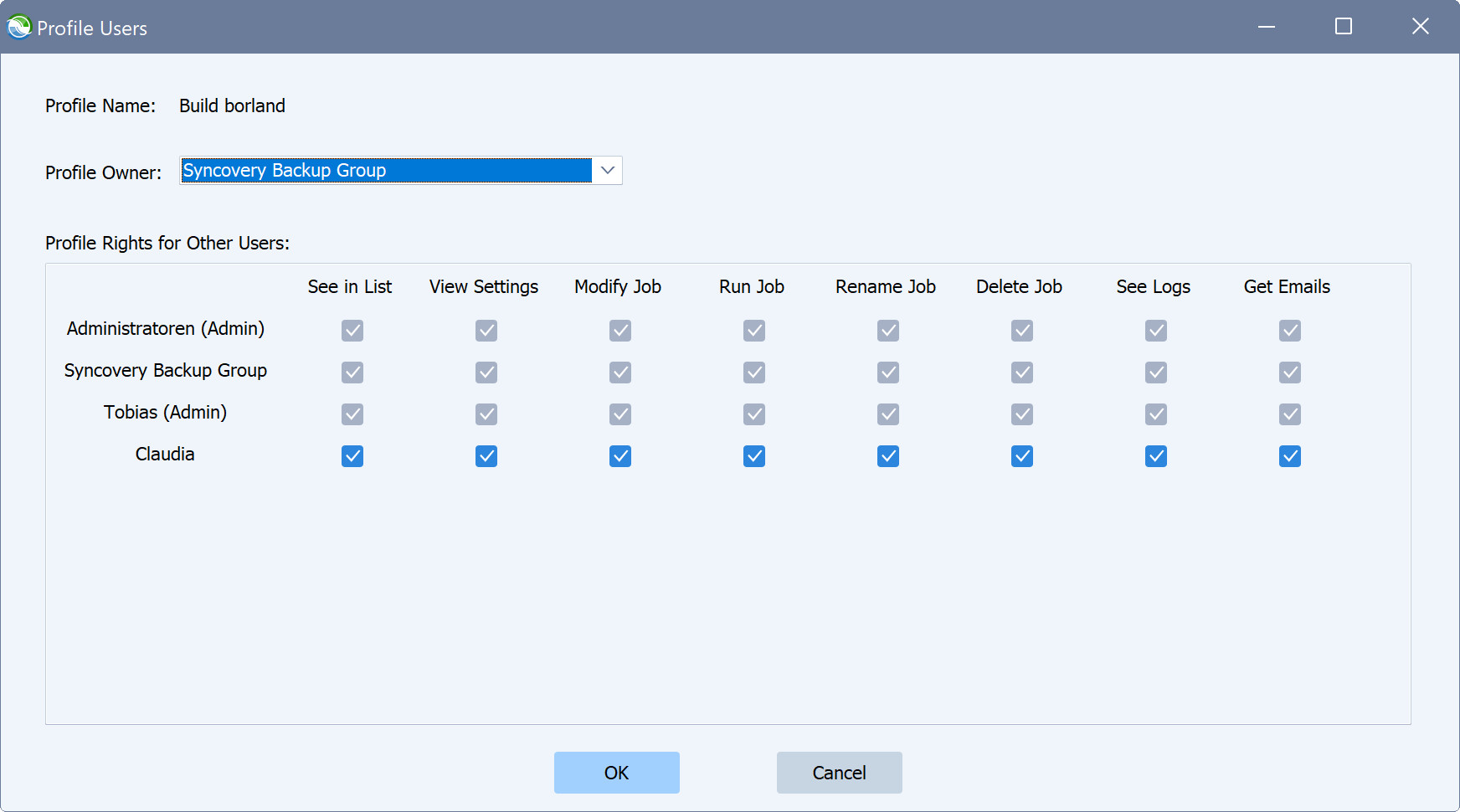Confirm changes with the OK button
The width and height of the screenshot is (1460, 812).
click(617, 772)
